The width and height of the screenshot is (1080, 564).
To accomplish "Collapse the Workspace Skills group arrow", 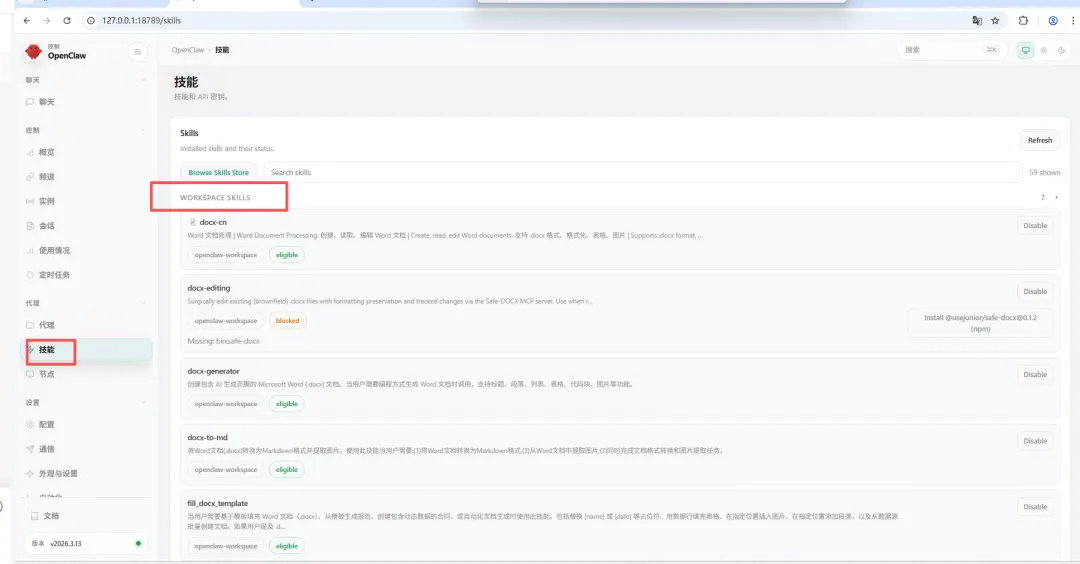I will point(1057,198).
